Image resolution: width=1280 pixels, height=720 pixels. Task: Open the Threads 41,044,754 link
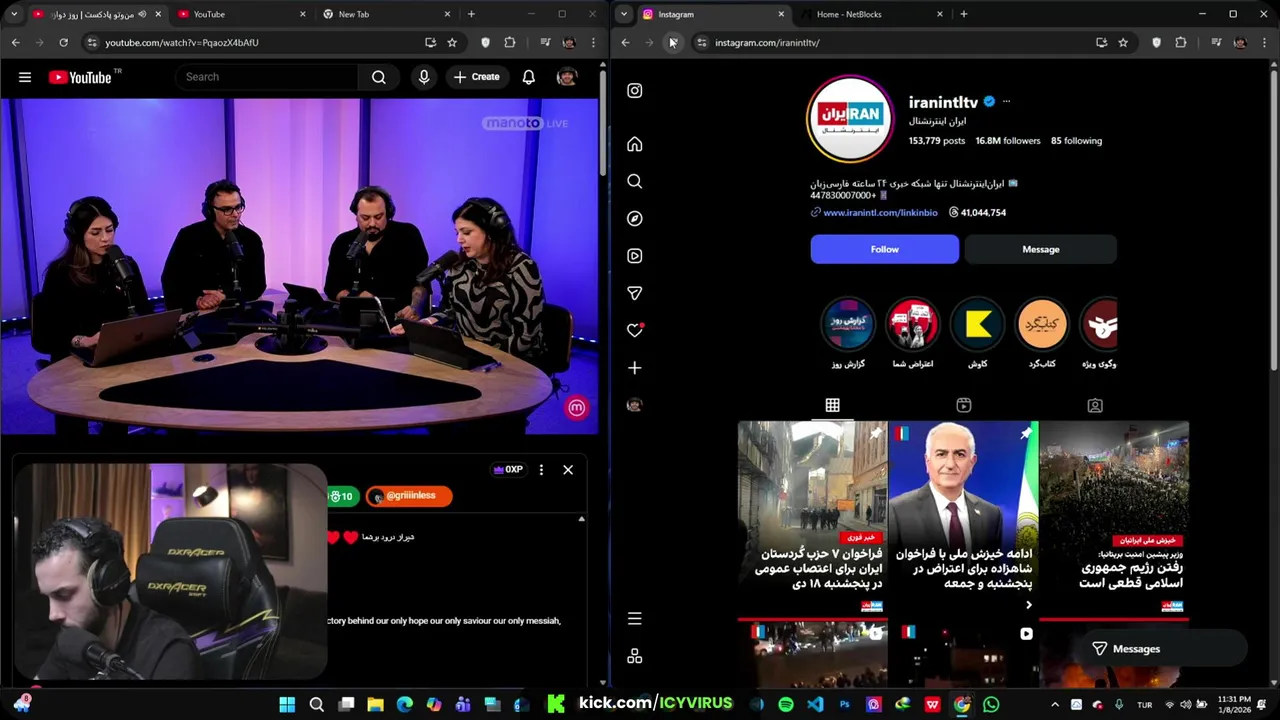point(977,213)
